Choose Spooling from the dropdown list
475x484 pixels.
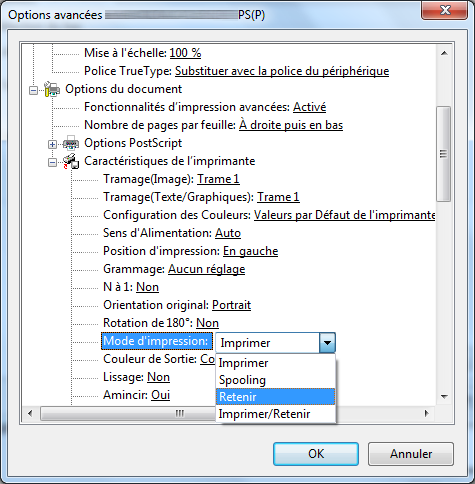tap(275, 380)
